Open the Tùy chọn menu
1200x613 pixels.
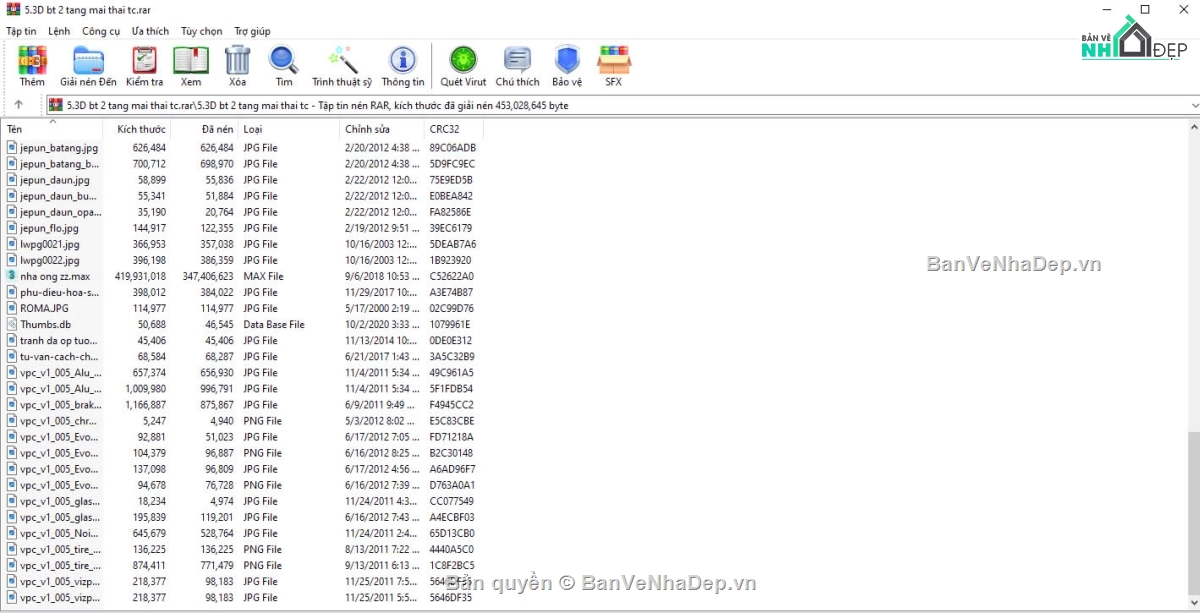pyautogui.click(x=201, y=31)
